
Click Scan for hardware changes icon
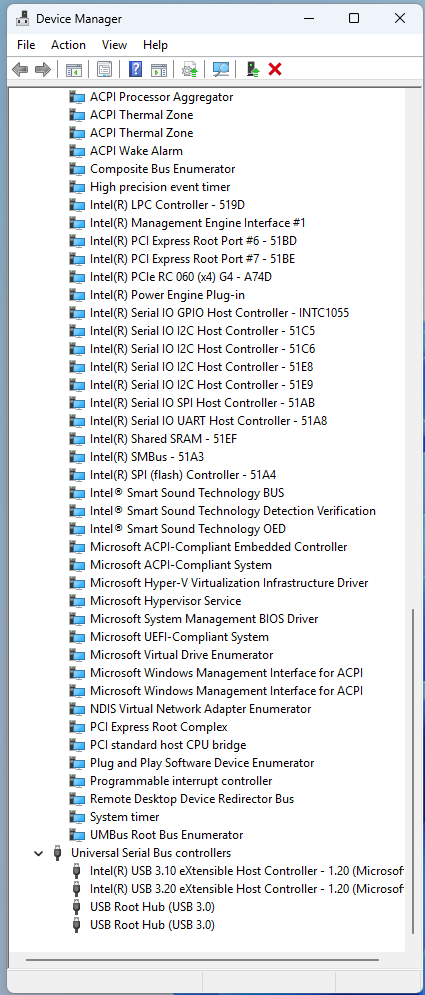click(221, 69)
